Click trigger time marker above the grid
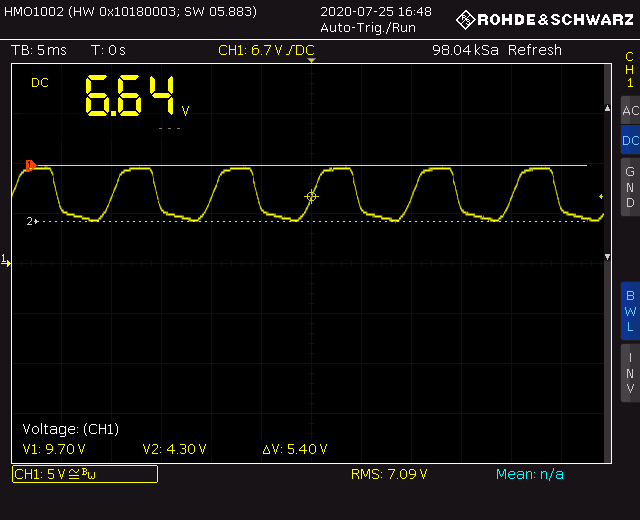The height and width of the screenshot is (520, 640). pos(311,60)
